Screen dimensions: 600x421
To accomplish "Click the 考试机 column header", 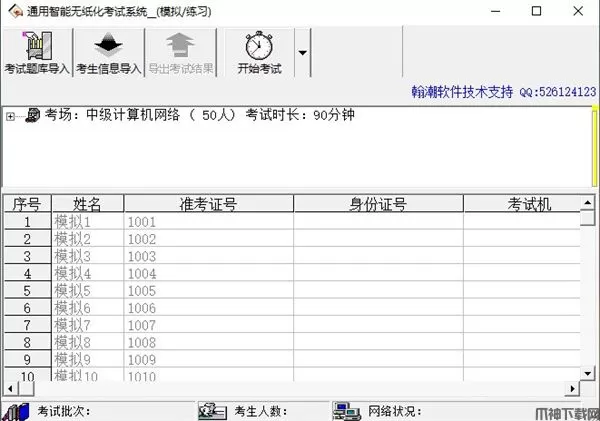I will point(522,204).
